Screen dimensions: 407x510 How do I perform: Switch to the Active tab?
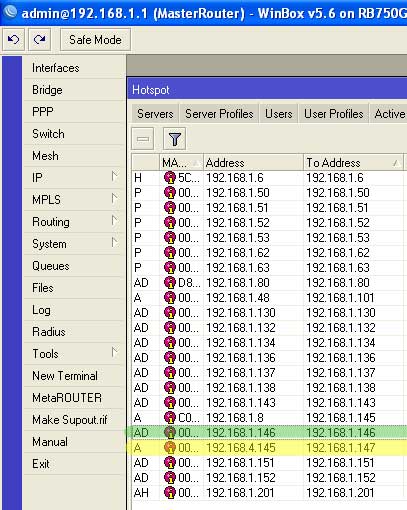point(388,114)
